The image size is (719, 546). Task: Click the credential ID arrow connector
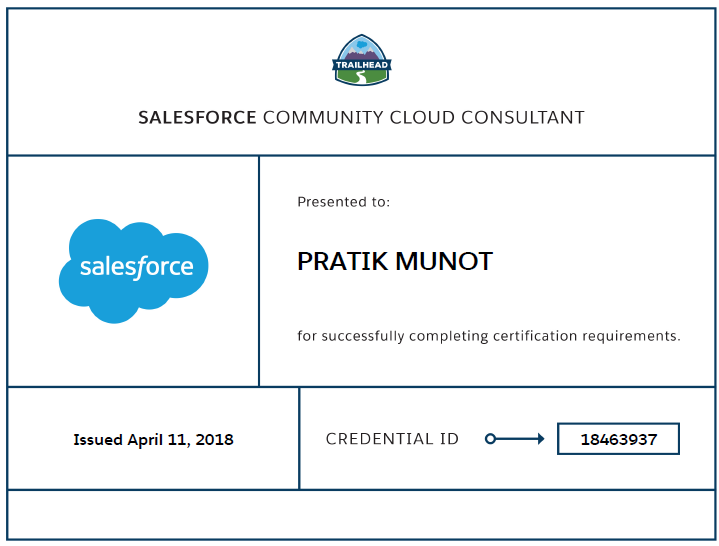click(514, 439)
